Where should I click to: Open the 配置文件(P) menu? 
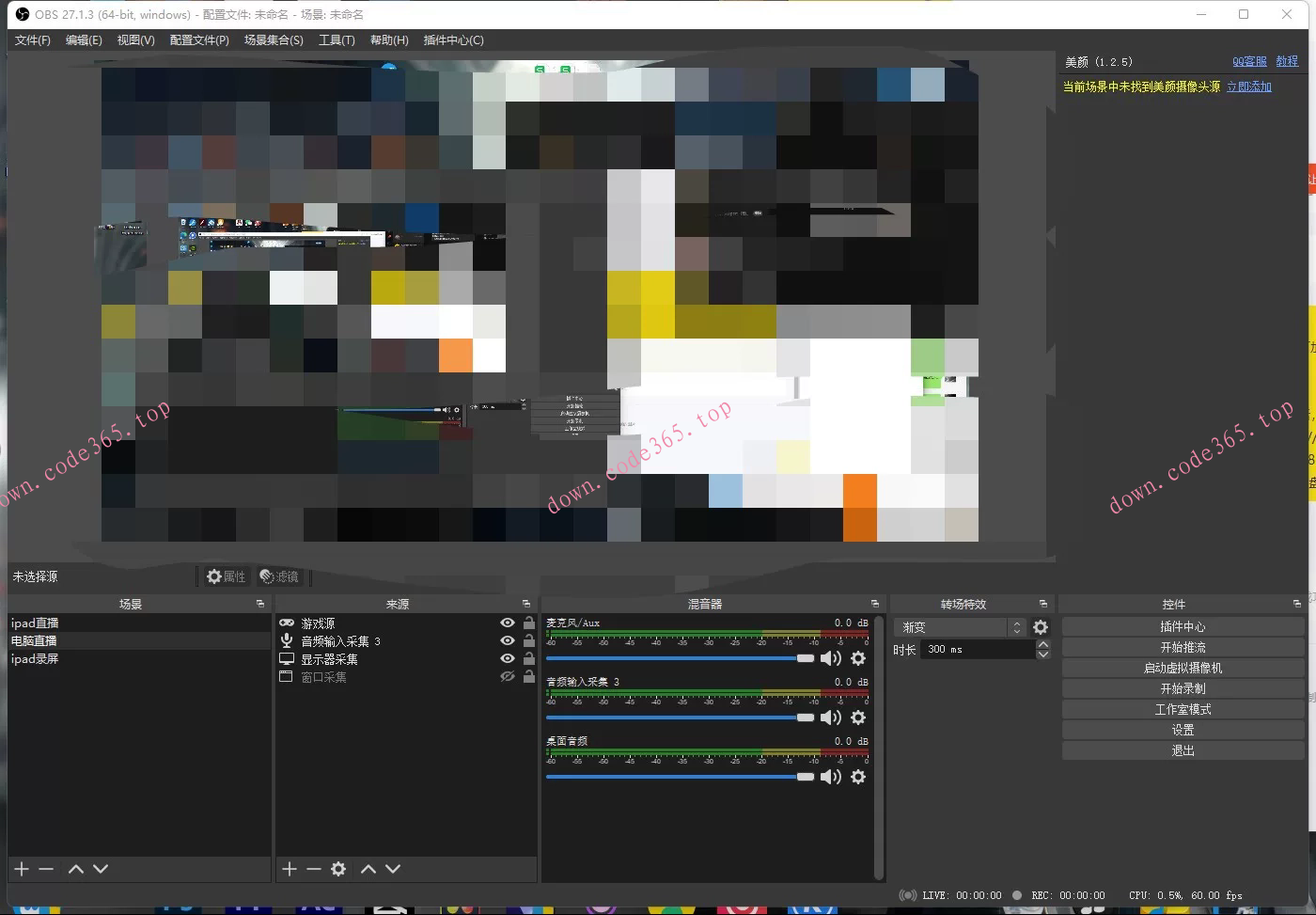coord(199,39)
